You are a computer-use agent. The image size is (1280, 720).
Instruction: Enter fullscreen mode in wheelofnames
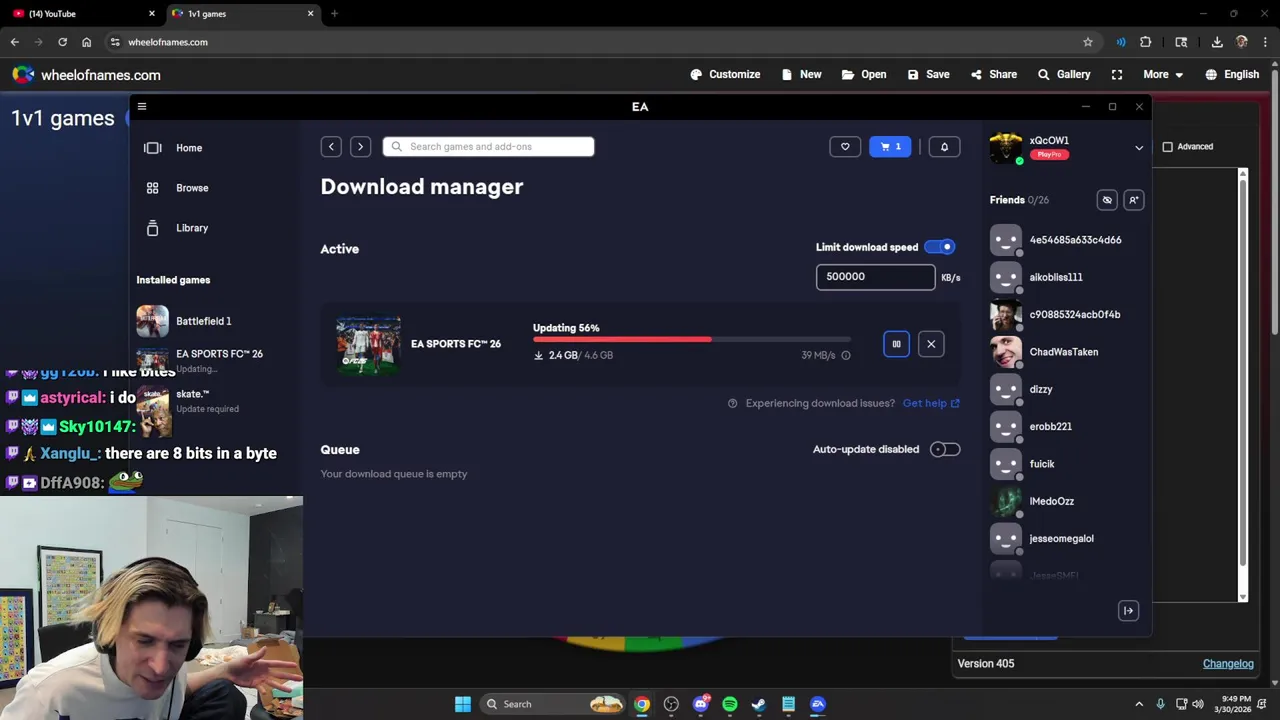tap(1117, 75)
